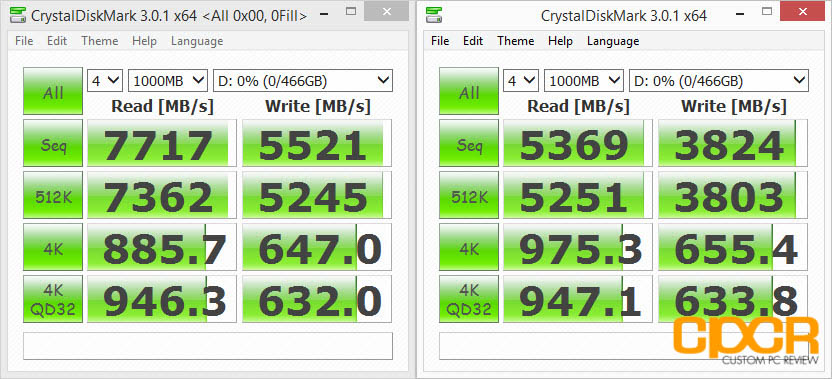
Task: Open File menu in left 0Fill window
Action: [24, 41]
